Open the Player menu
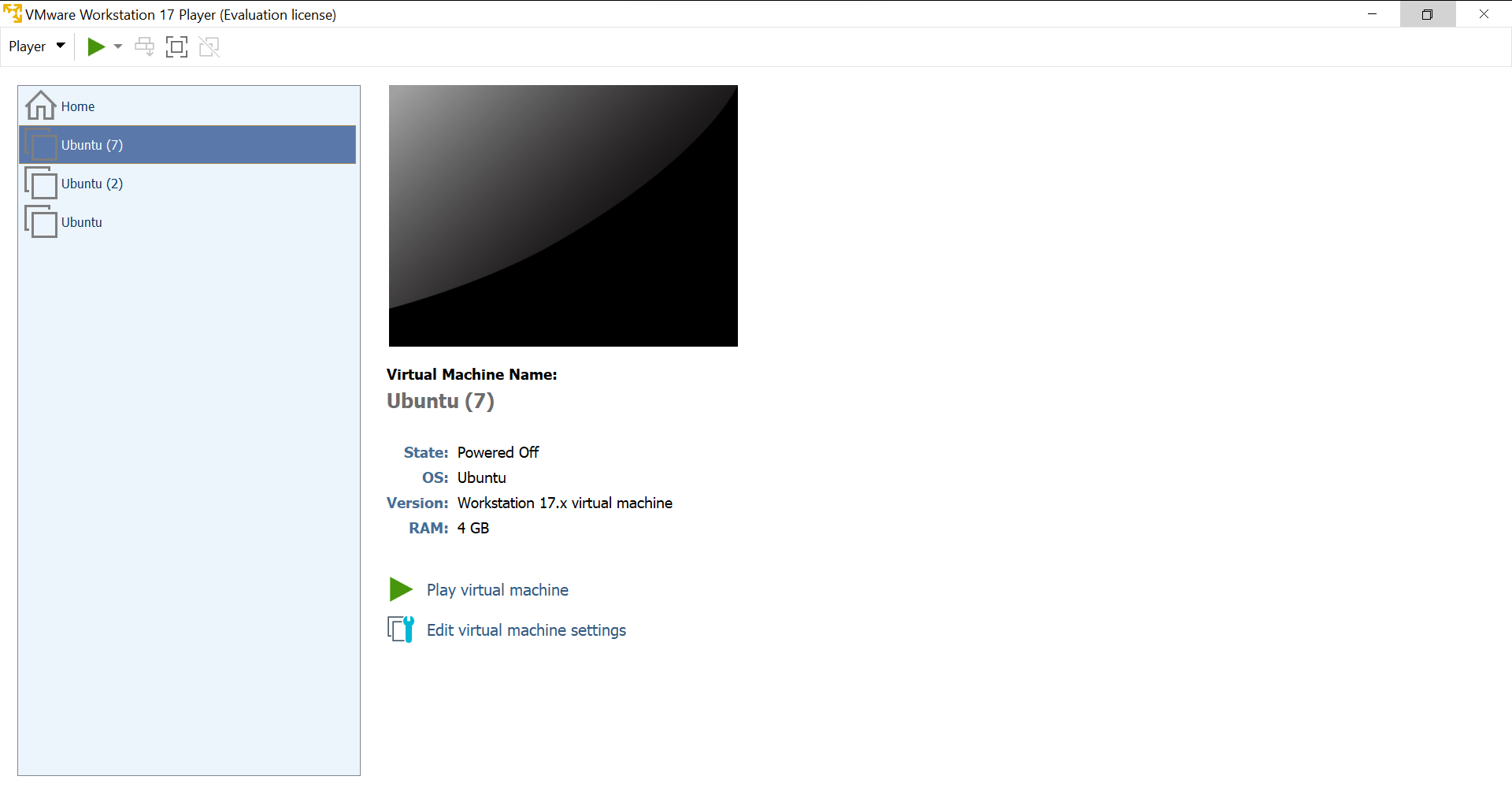Viewport: 1512px width, 791px height. click(36, 46)
